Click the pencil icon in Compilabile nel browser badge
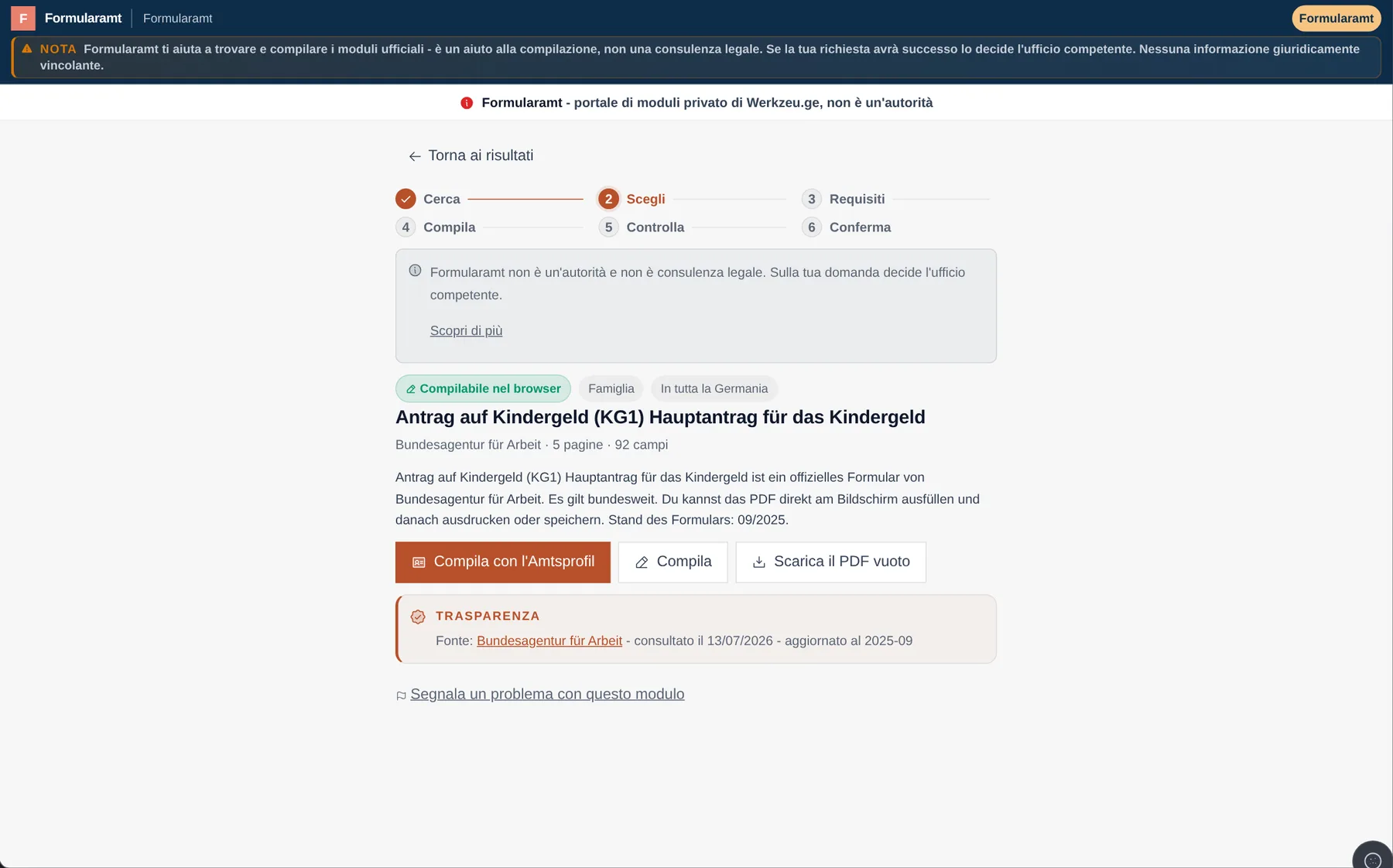The height and width of the screenshot is (868, 1393). [x=411, y=389]
